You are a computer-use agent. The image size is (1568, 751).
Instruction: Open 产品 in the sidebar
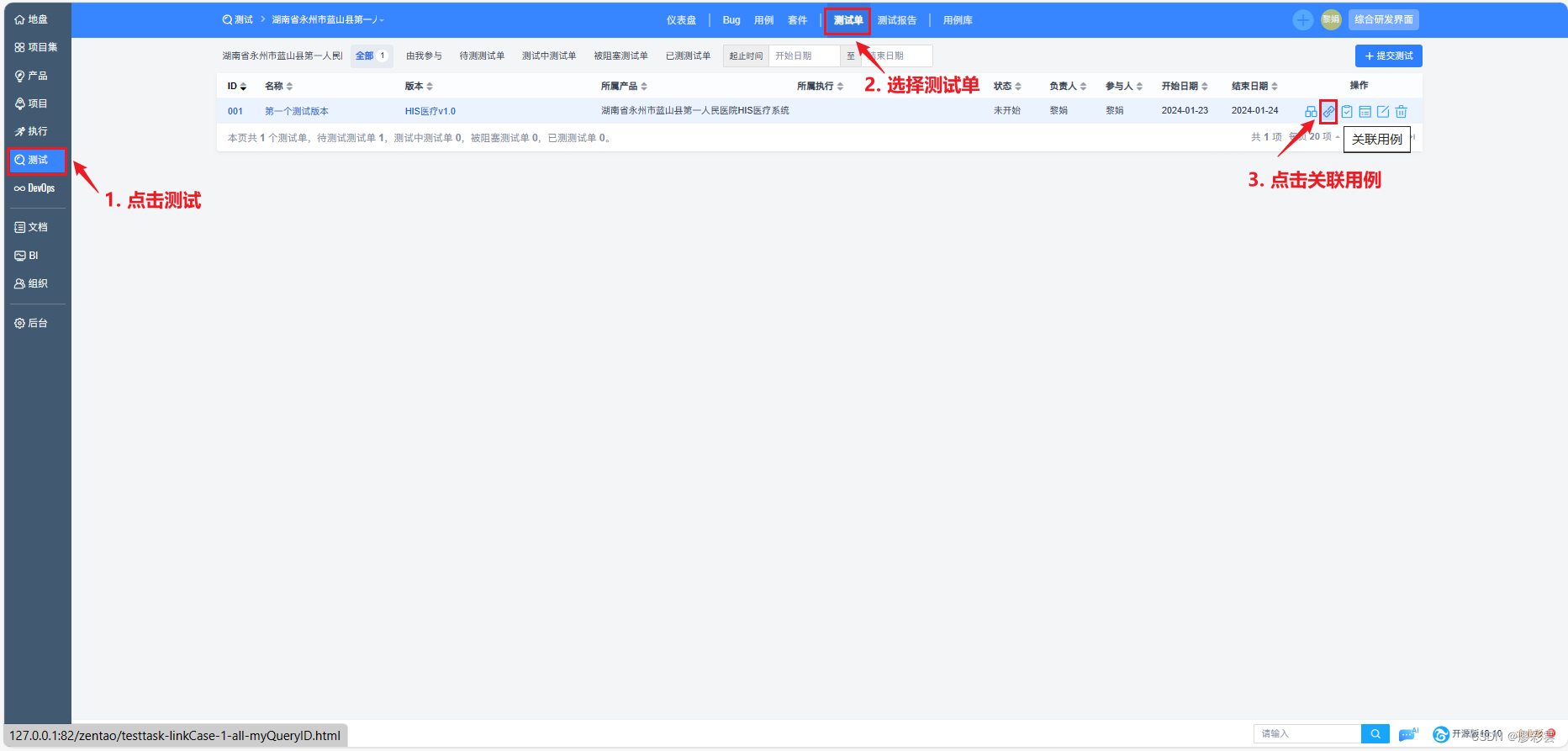click(31, 76)
